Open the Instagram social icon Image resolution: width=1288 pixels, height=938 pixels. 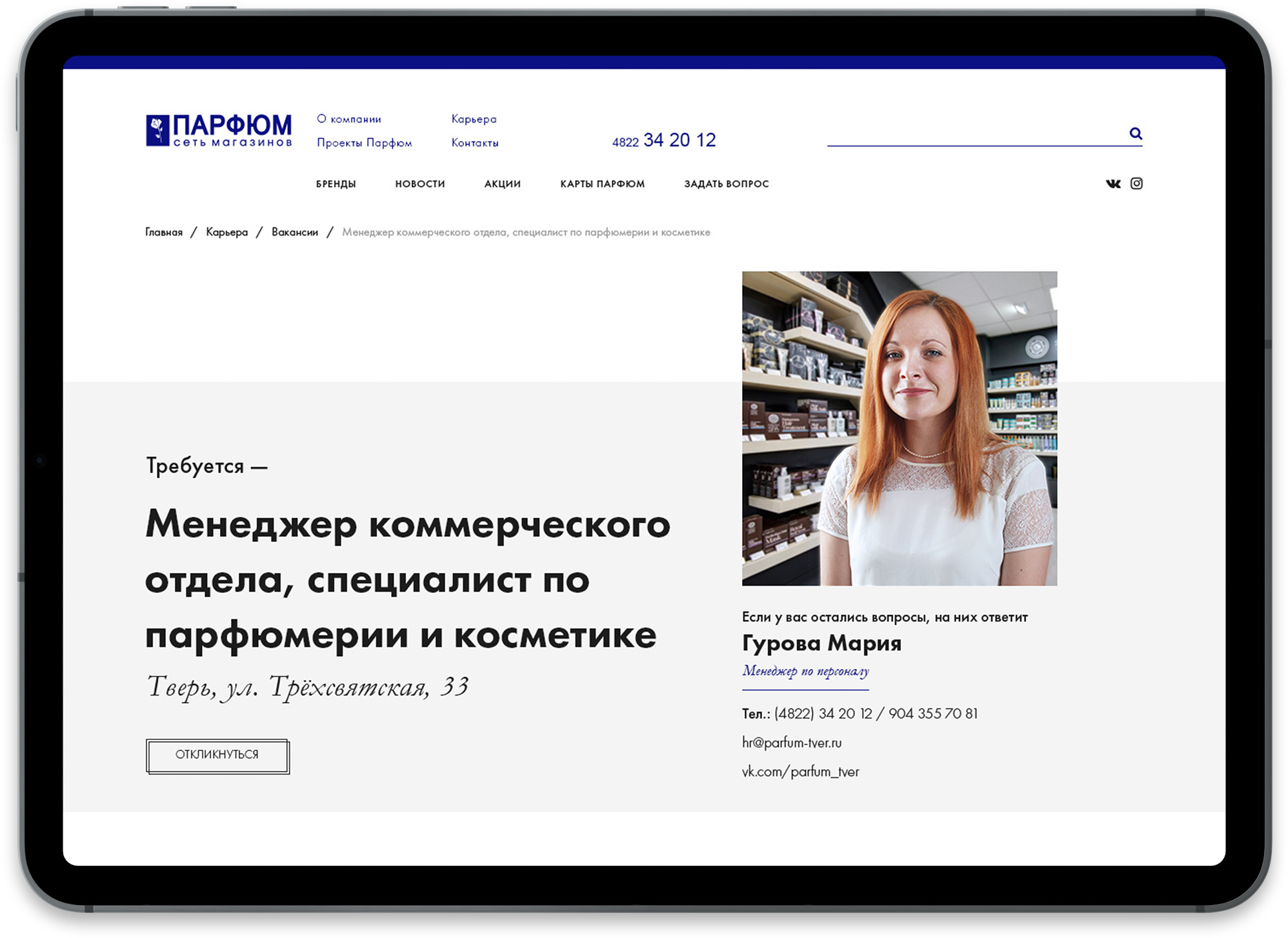(1136, 184)
